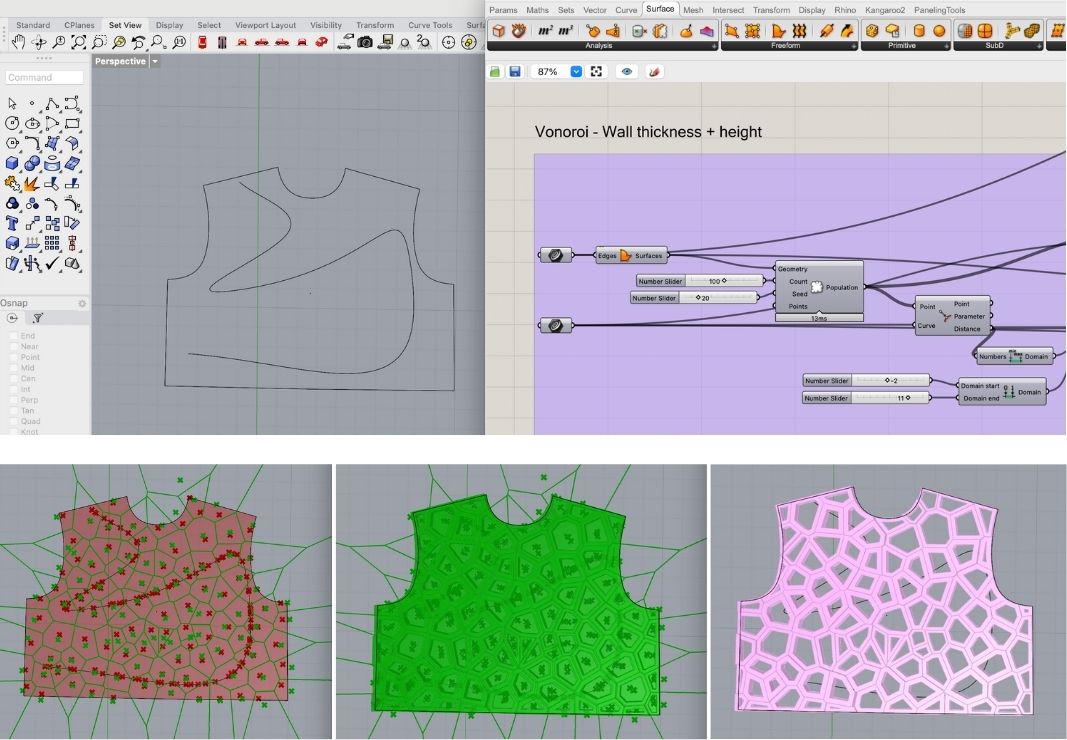Image resolution: width=1067 pixels, height=740 pixels.
Task: Click into the Command input field
Action: pos(44,77)
